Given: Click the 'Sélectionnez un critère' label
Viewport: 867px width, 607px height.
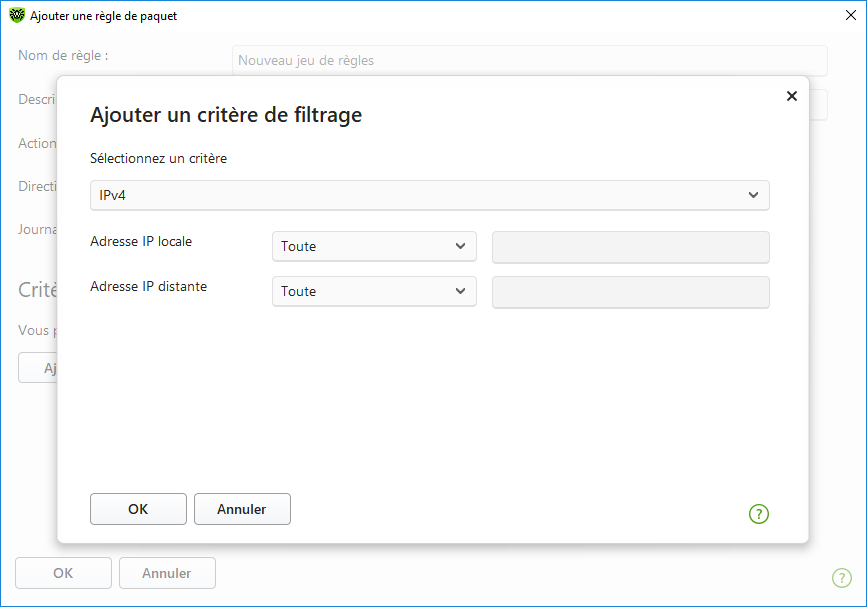Looking at the screenshot, I should point(158,158).
